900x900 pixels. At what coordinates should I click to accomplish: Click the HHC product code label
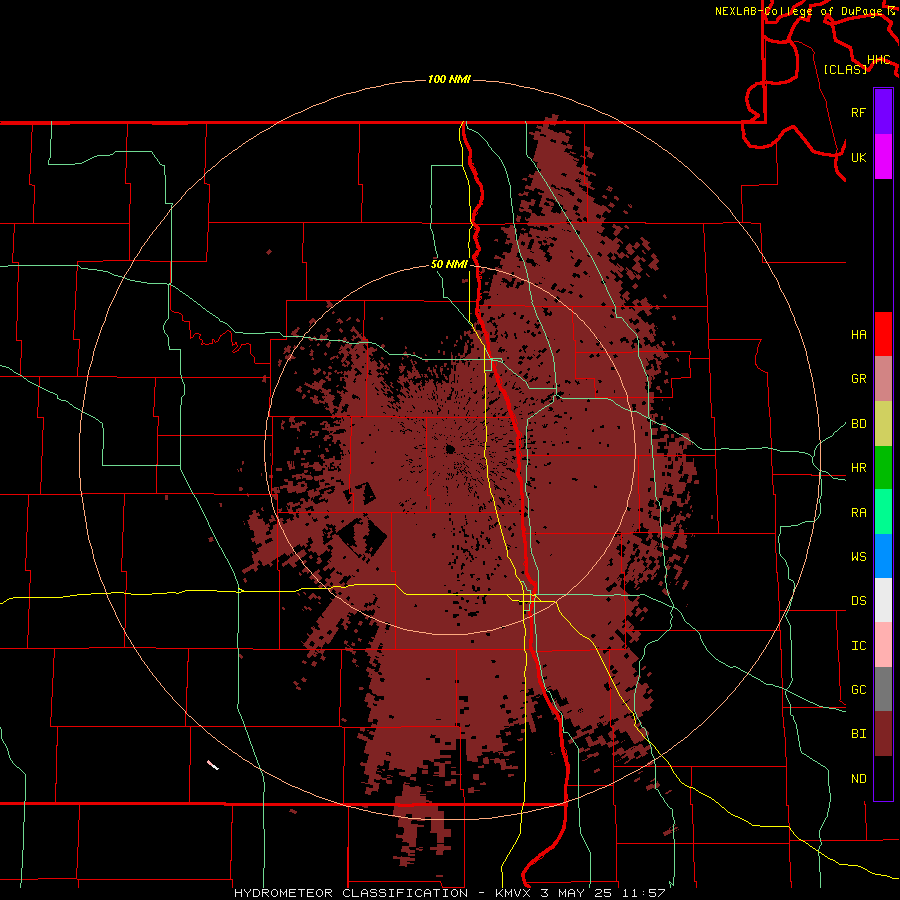[878, 60]
